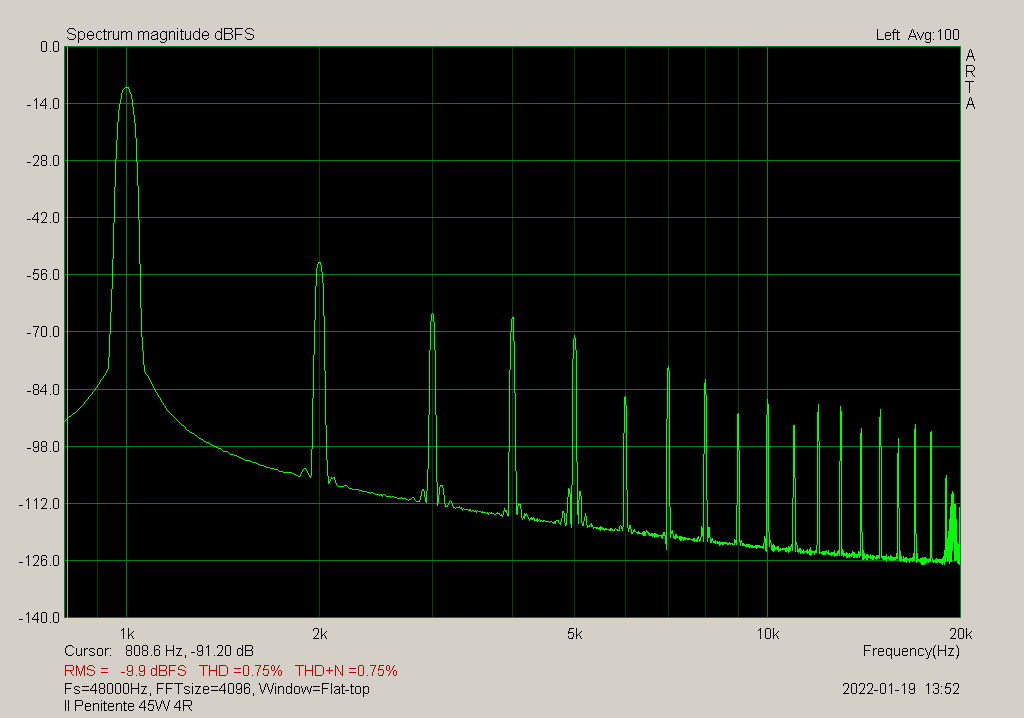Click the 'THD+N =0.75%' readout

[x=346, y=671]
